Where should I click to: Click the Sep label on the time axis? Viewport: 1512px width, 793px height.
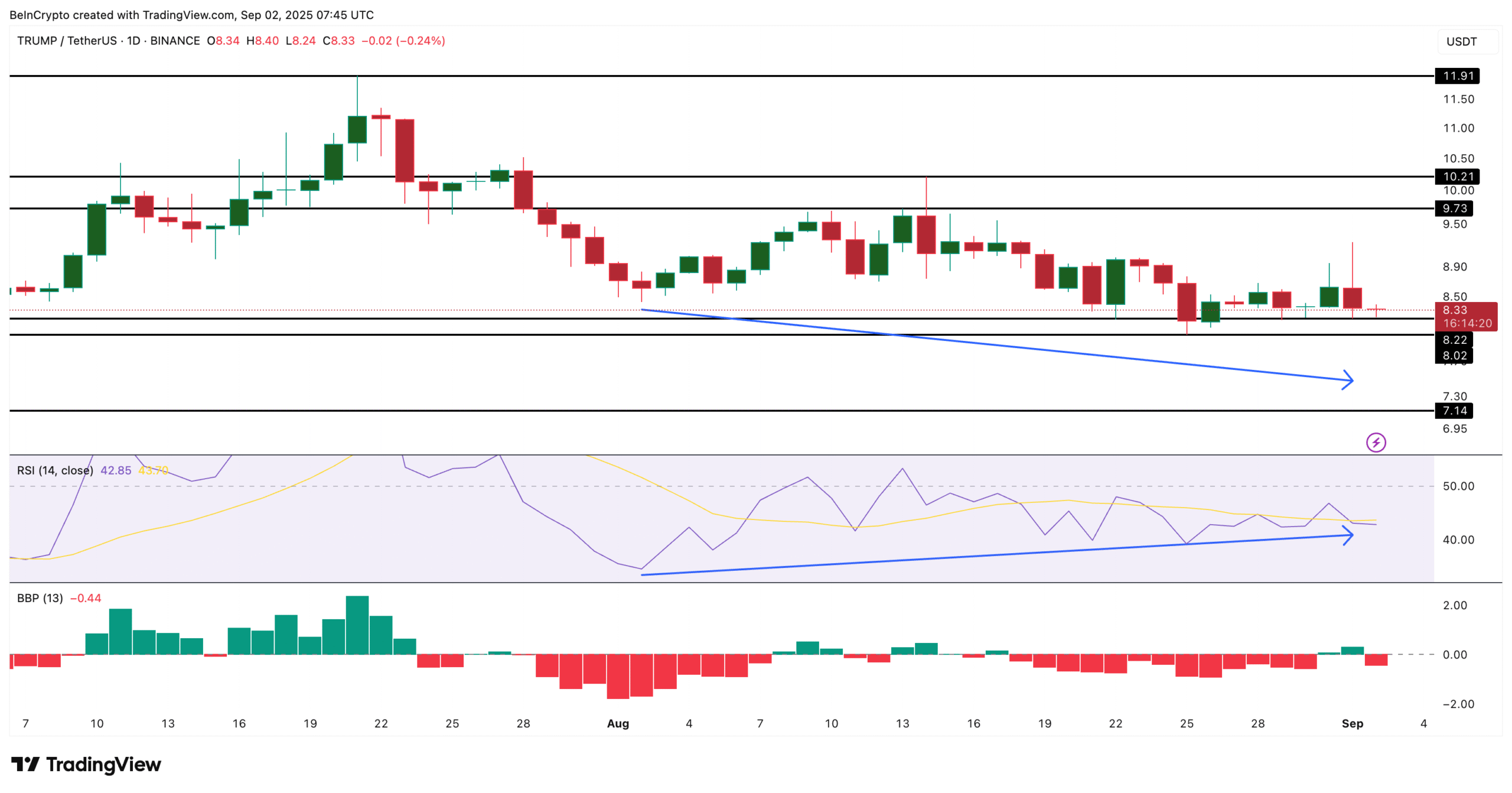tap(1353, 723)
